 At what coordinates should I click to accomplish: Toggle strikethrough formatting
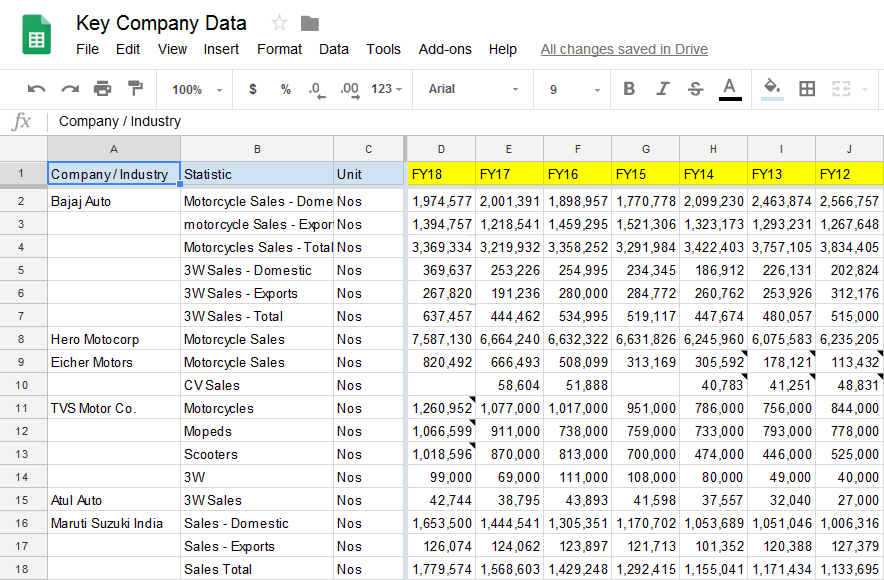(x=696, y=89)
